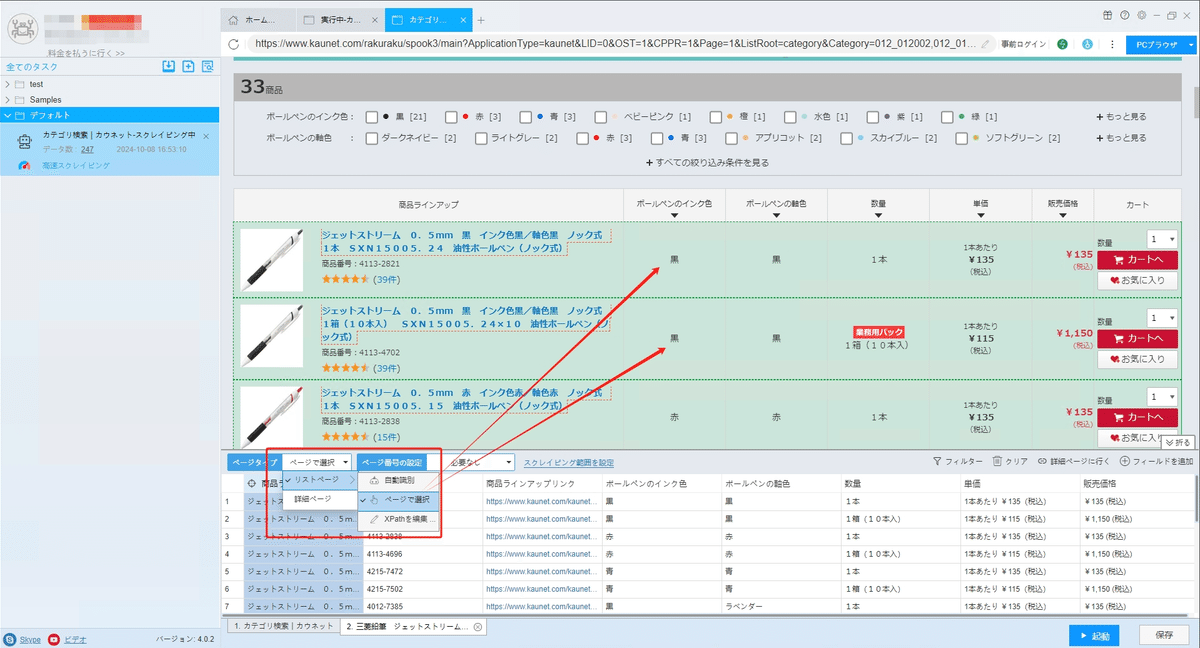Click the reload page icon beside URL

tap(234, 44)
